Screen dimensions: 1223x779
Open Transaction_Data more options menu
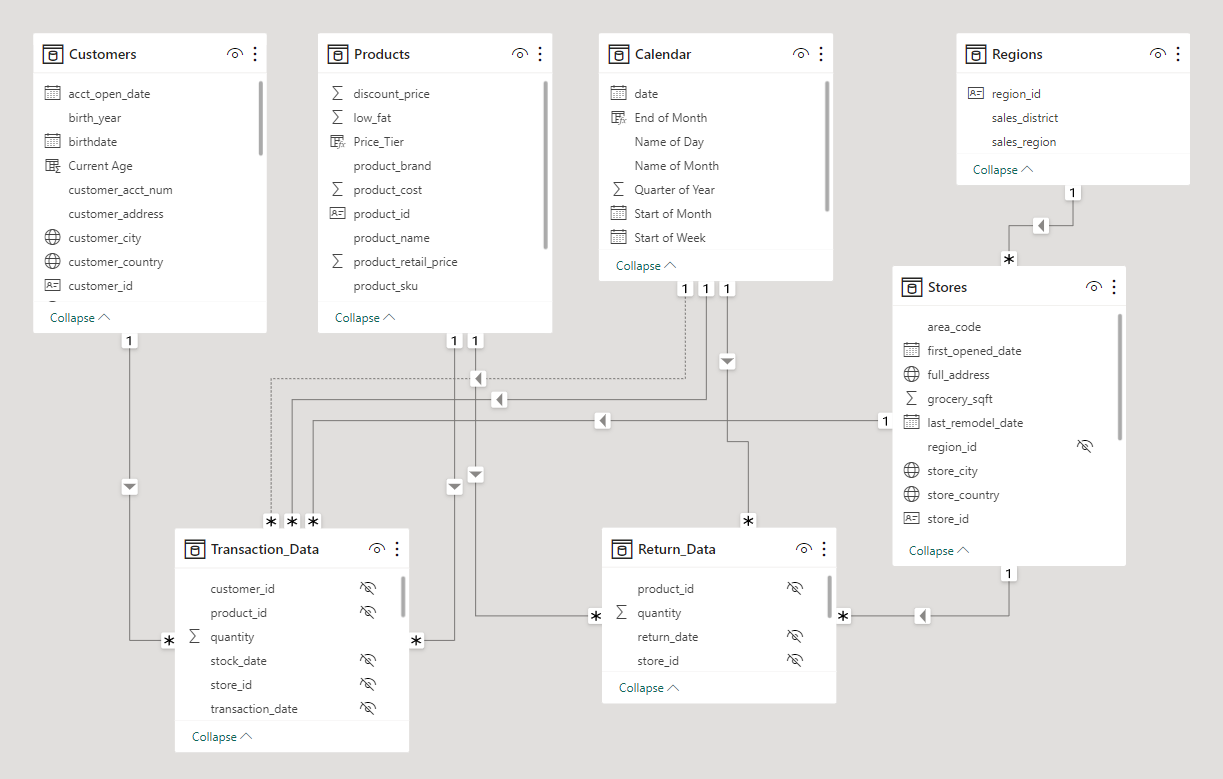pyautogui.click(x=397, y=549)
